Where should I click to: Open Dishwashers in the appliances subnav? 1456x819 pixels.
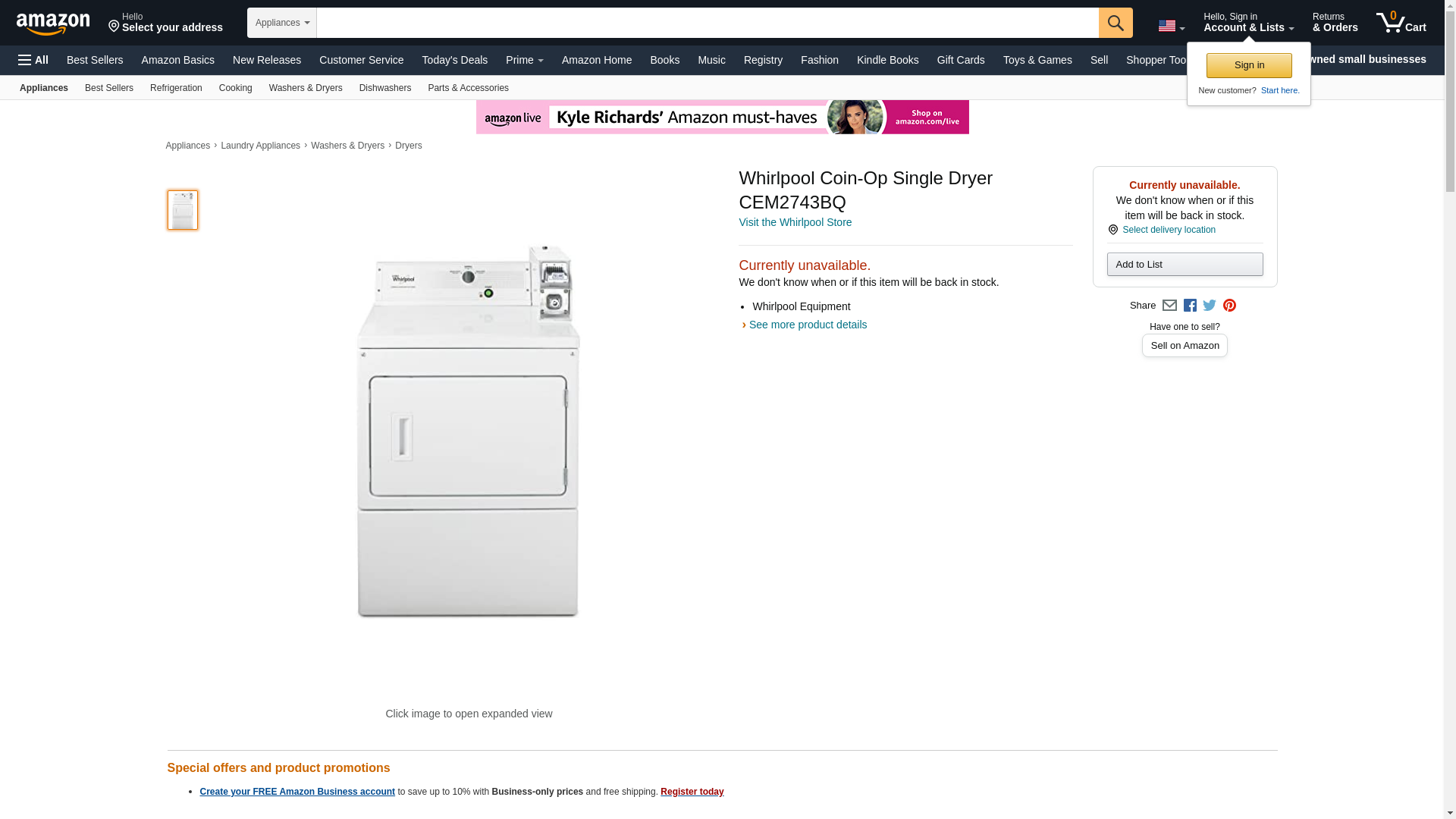pos(384,88)
